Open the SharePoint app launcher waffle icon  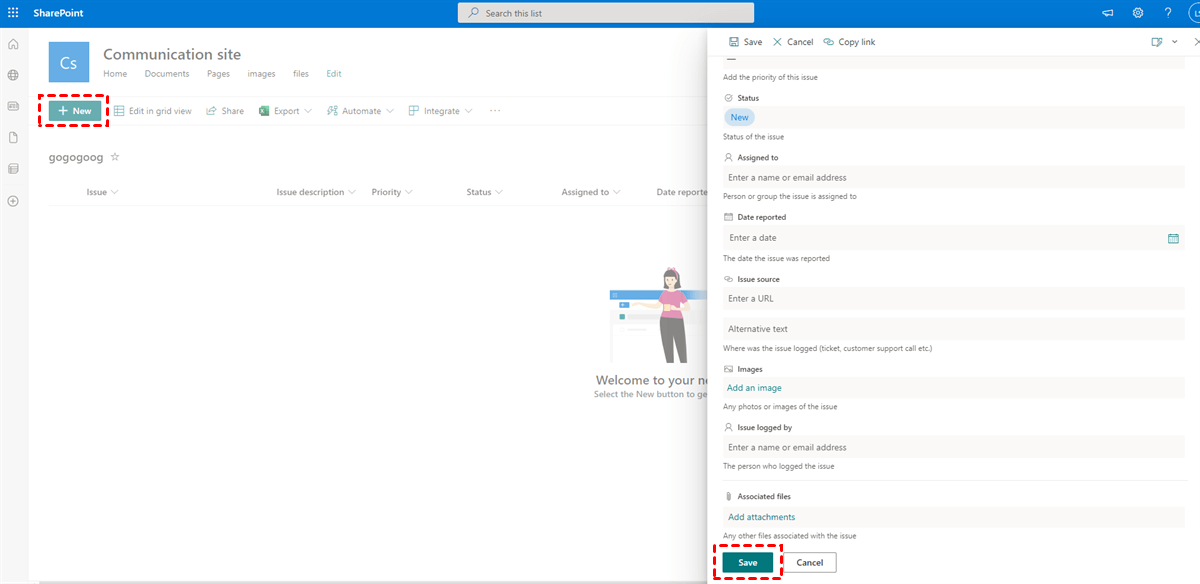[13, 13]
